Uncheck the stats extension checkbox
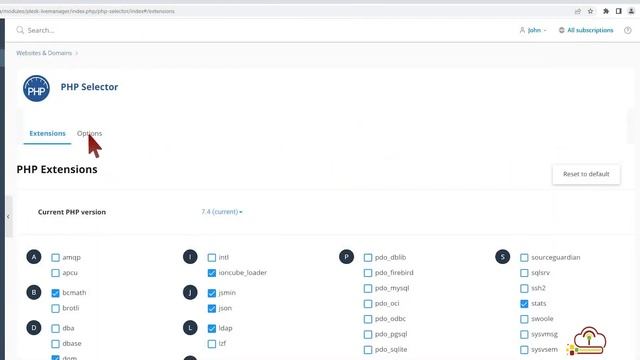This screenshot has height=360, width=640. click(x=524, y=304)
